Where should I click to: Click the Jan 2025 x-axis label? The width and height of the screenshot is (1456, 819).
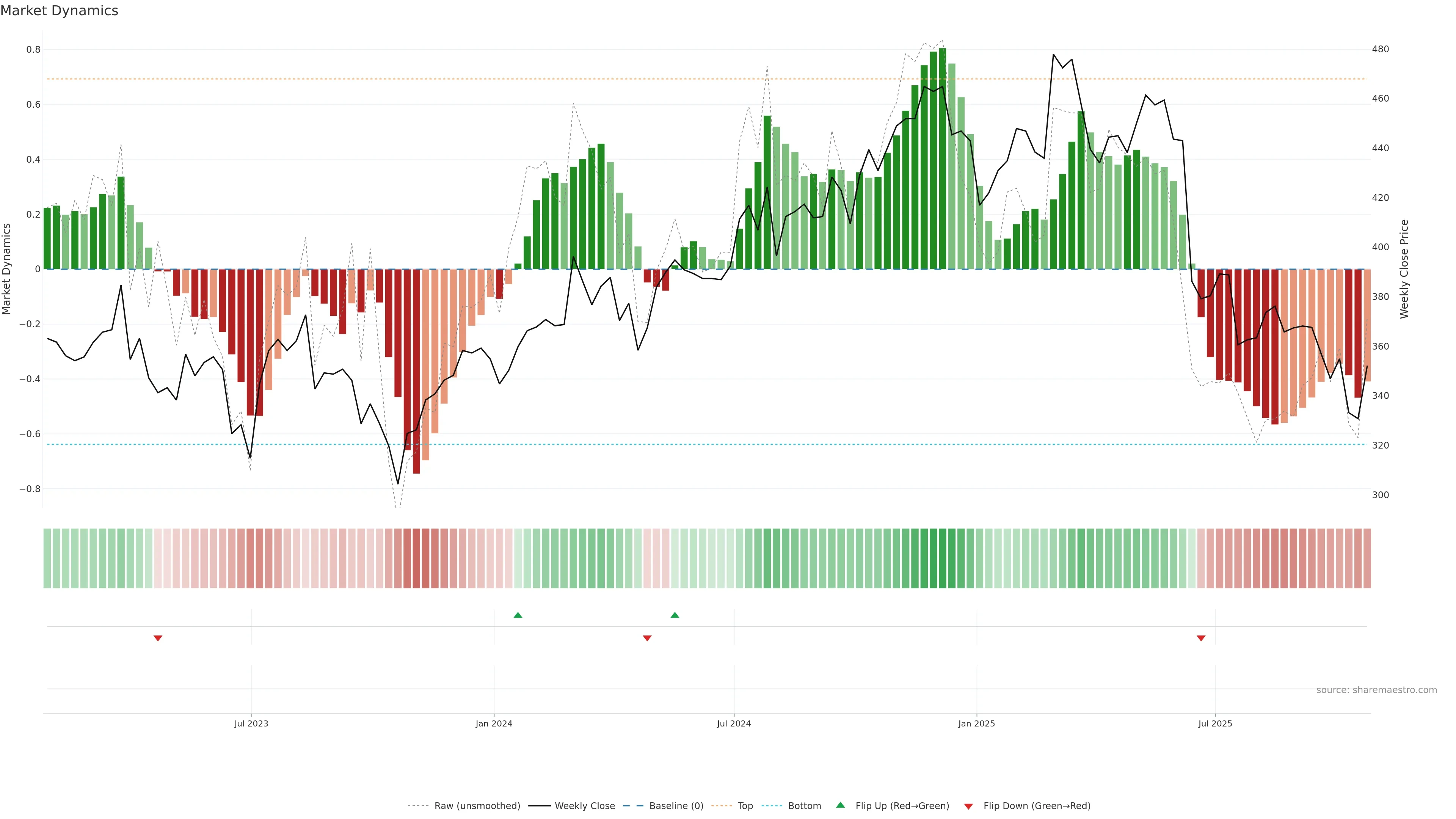pyautogui.click(x=976, y=723)
